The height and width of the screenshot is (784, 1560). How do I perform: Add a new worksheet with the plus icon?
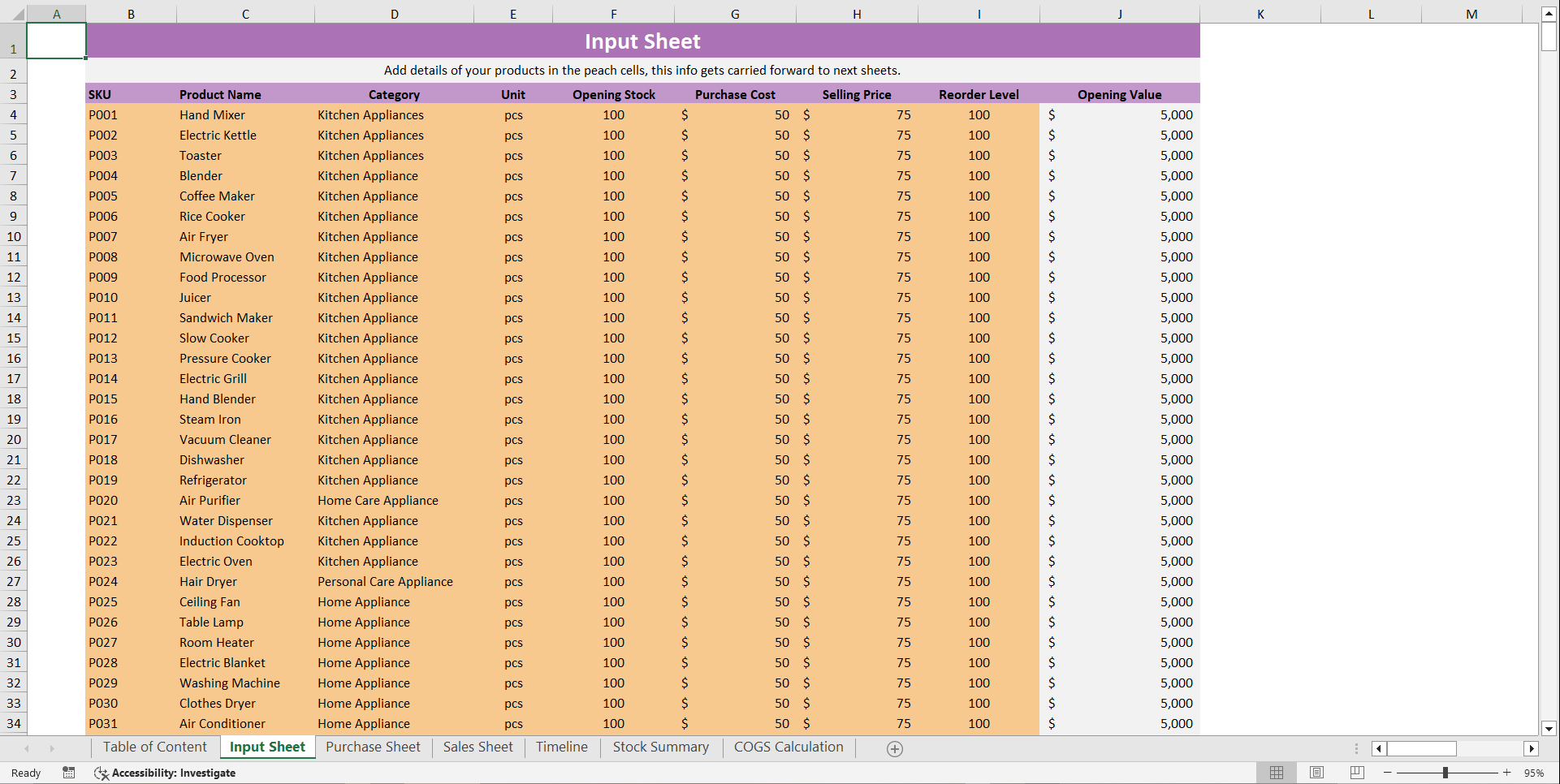tap(894, 748)
